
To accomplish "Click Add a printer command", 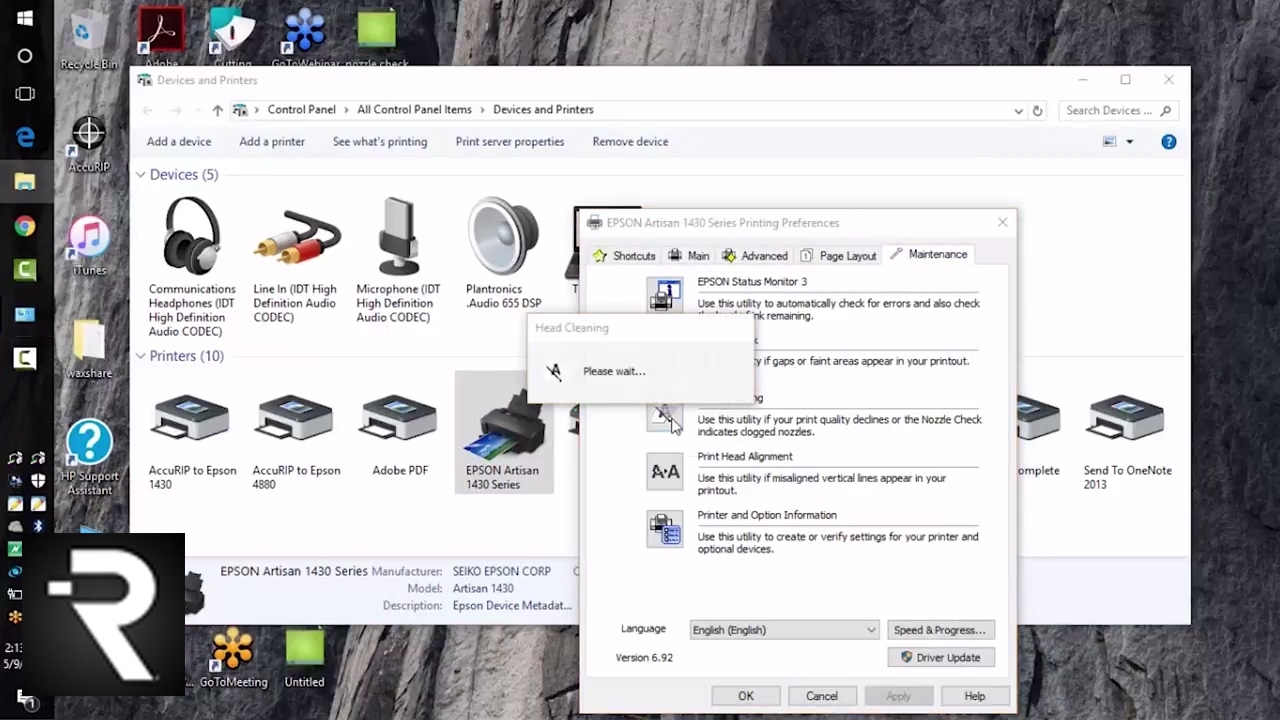I will click(272, 142).
